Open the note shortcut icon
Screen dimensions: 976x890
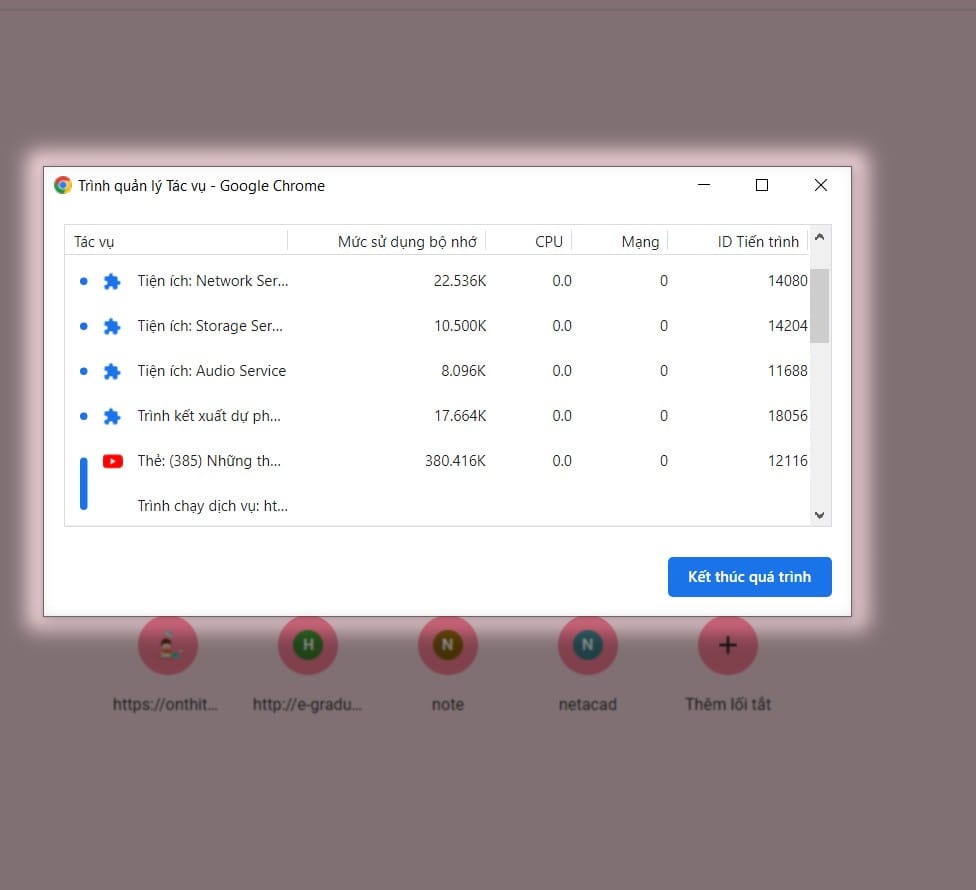448,645
